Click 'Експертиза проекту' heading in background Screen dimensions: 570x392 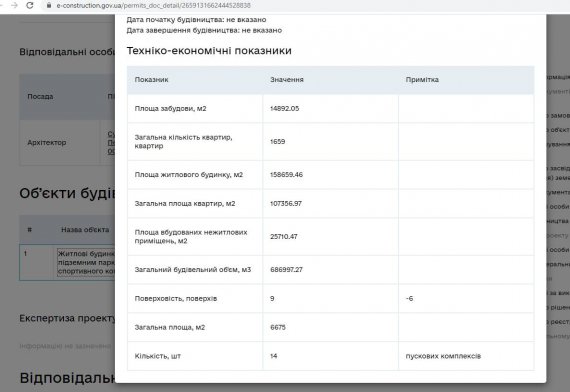(x=67, y=318)
